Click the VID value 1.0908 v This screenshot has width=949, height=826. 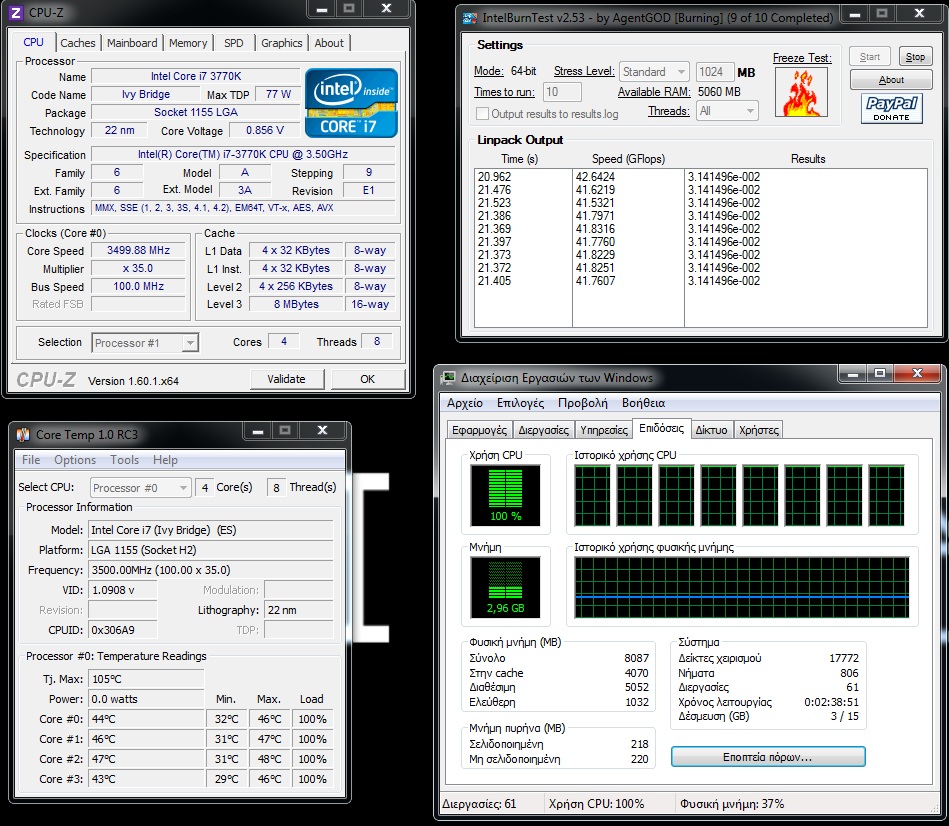[122, 590]
